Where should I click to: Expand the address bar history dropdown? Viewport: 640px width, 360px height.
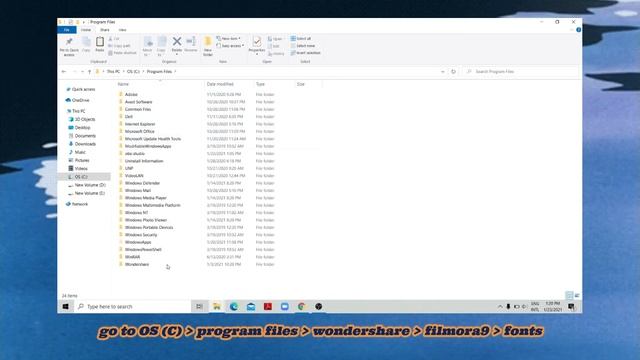(442, 71)
